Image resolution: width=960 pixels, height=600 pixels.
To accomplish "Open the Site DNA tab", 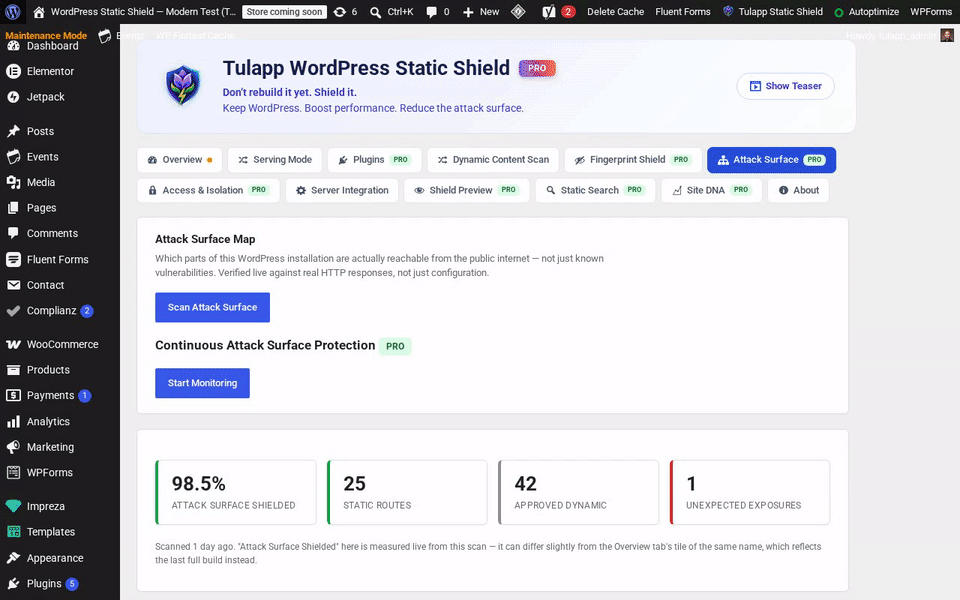I will (711, 190).
